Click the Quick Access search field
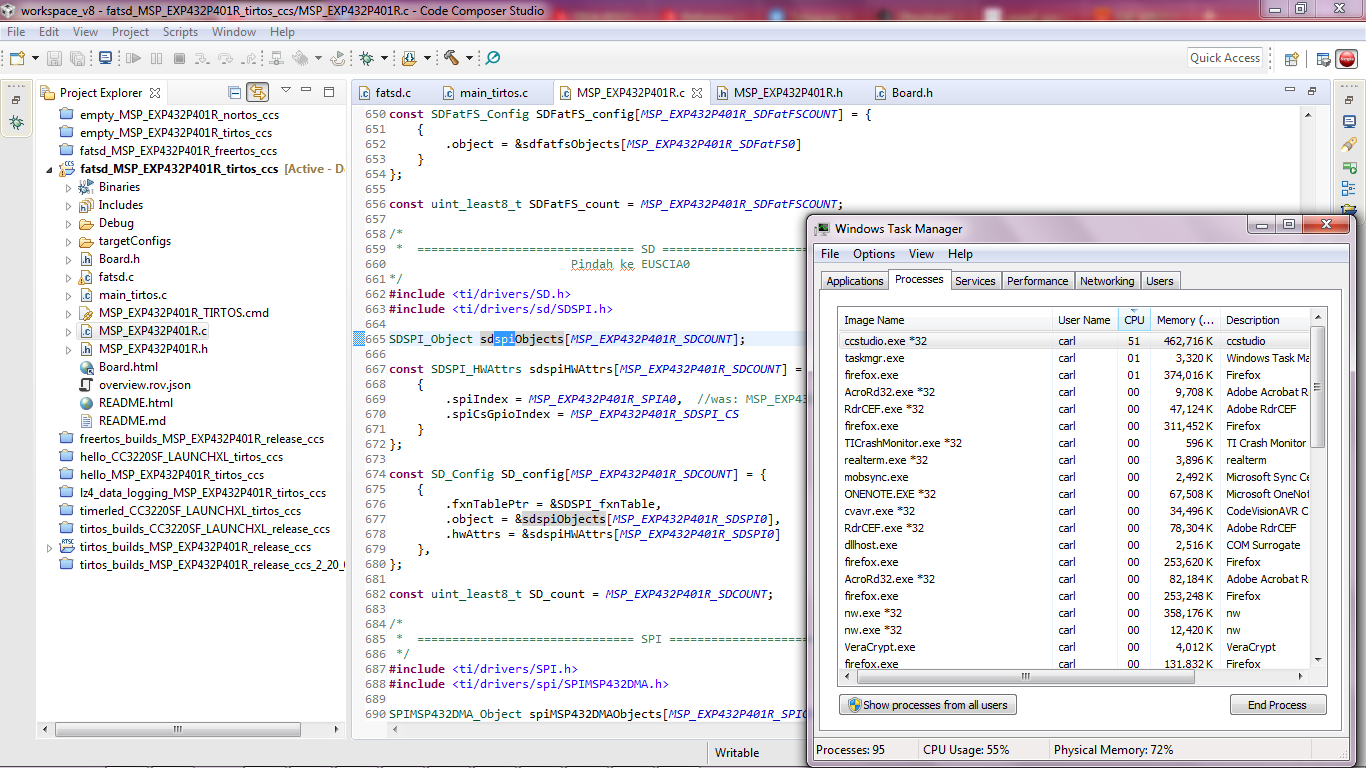 (1225, 58)
